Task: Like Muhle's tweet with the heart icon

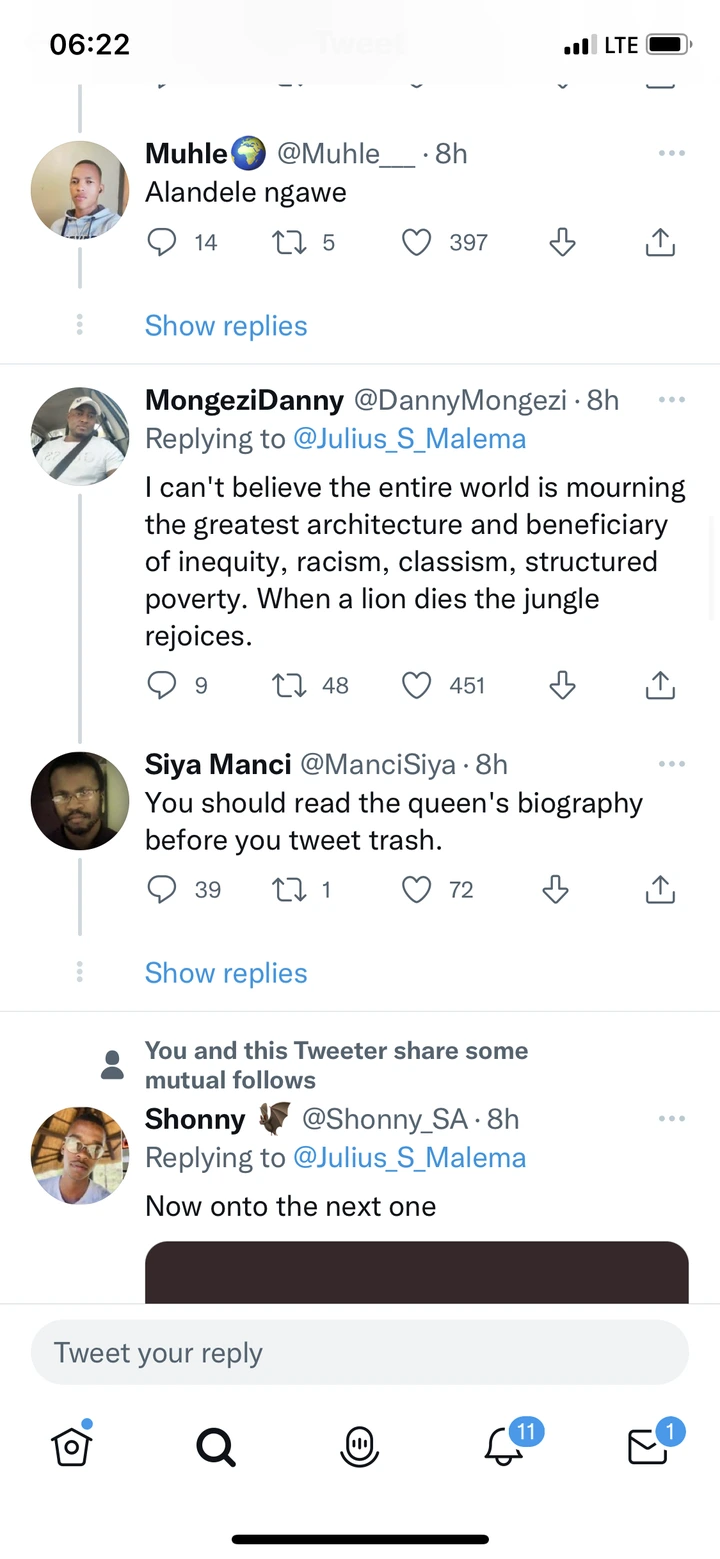Action: pyautogui.click(x=416, y=242)
